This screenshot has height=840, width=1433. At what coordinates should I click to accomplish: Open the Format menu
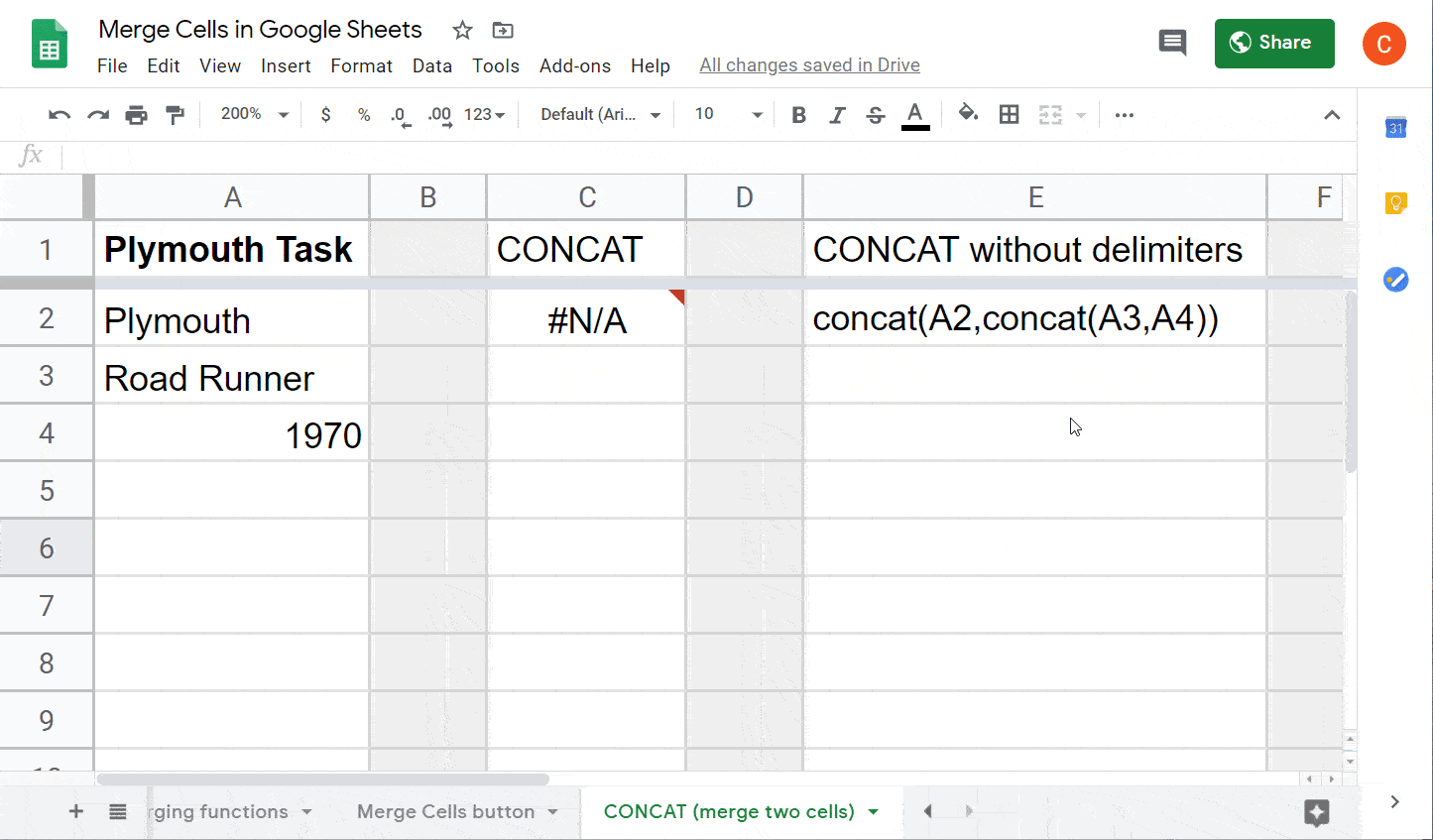[x=361, y=65]
